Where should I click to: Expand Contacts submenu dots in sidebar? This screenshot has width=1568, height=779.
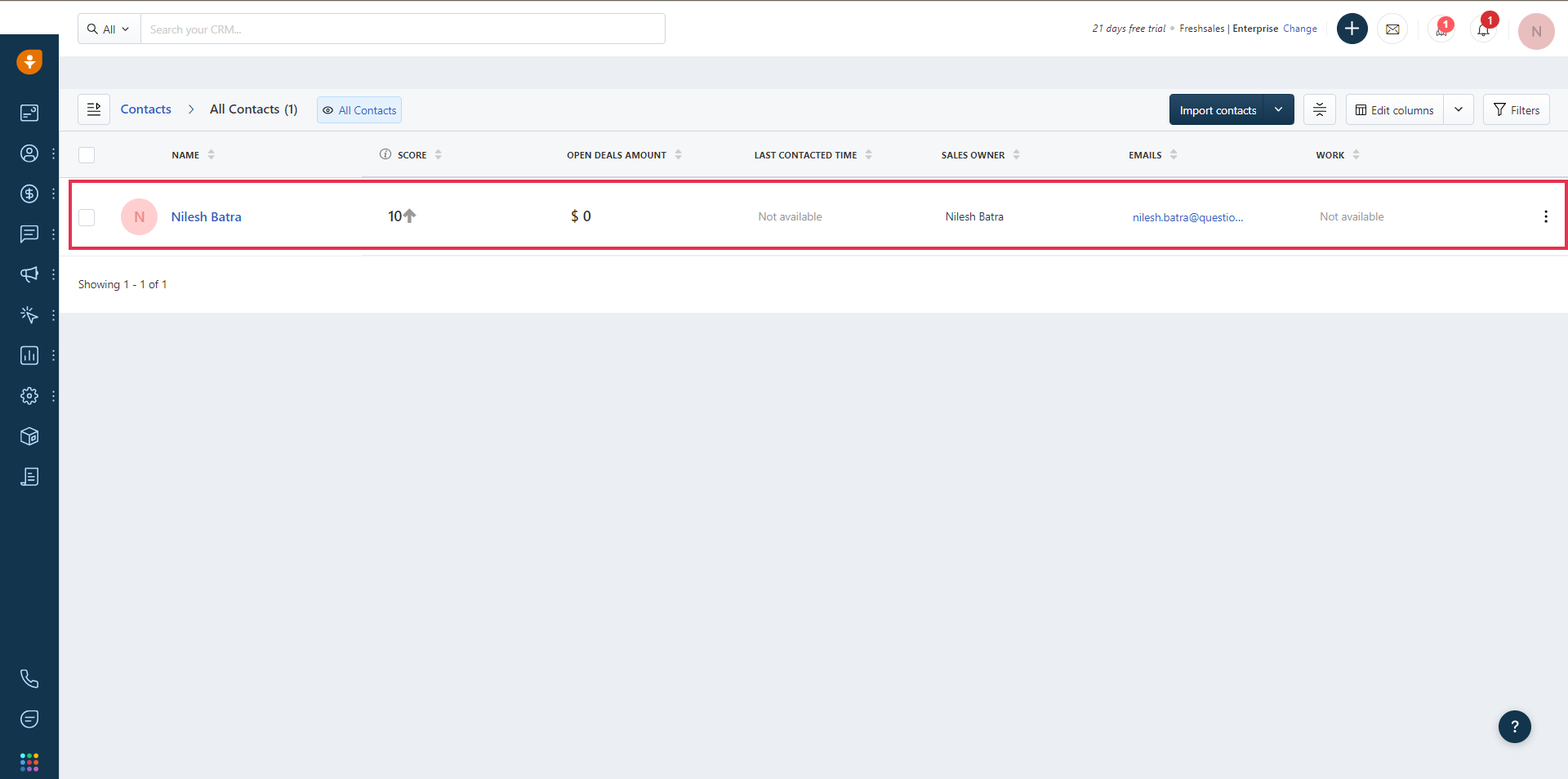coord(53,154)
